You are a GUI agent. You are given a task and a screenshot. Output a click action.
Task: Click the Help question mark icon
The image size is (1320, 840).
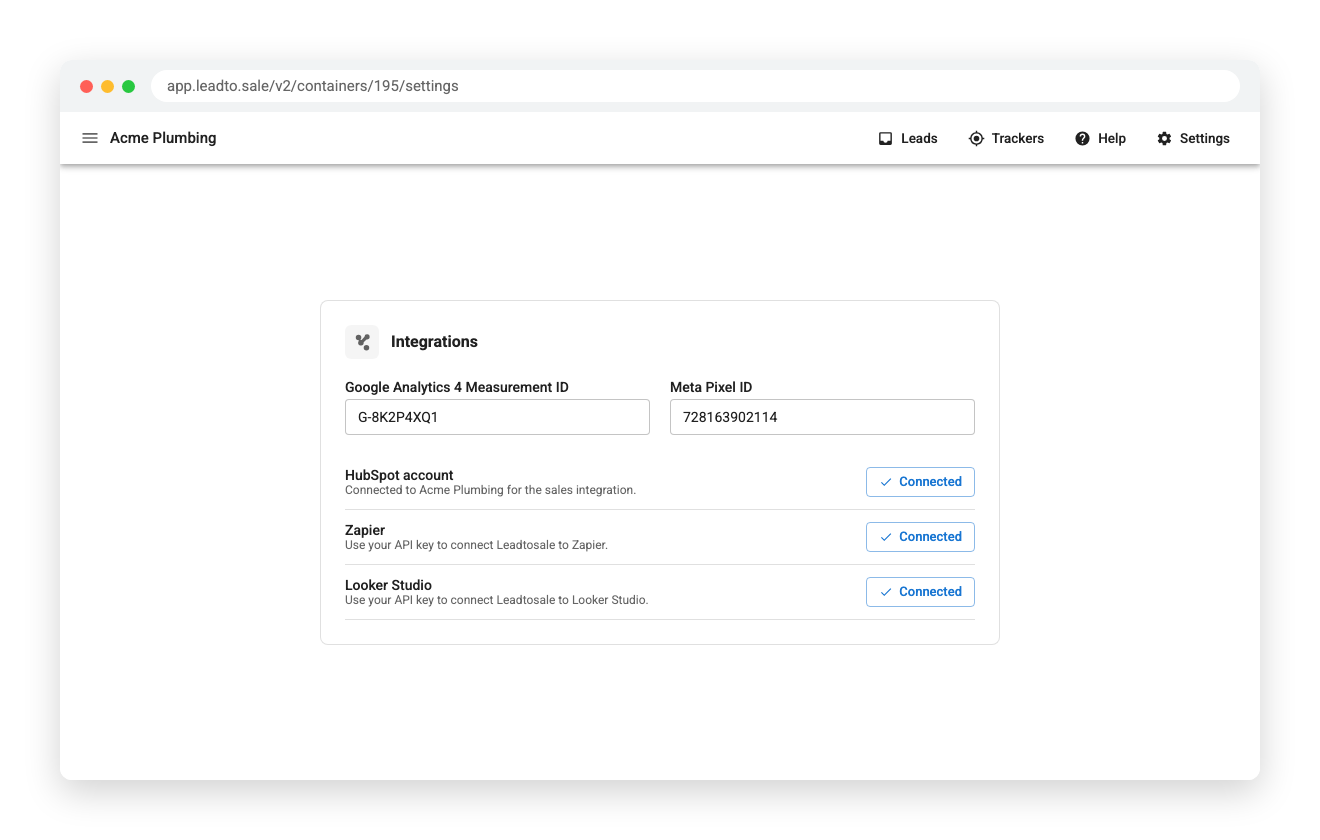[1082, 139]
